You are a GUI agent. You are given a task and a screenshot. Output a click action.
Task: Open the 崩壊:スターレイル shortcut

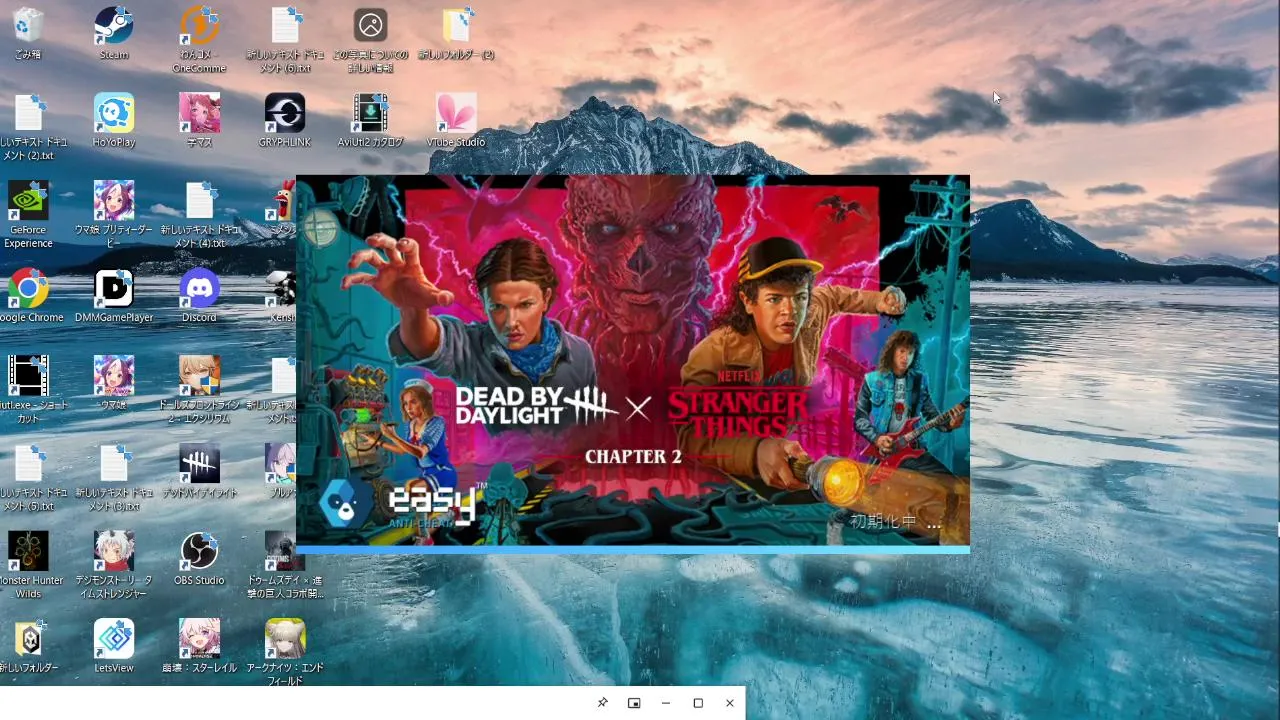click(199, 647)
